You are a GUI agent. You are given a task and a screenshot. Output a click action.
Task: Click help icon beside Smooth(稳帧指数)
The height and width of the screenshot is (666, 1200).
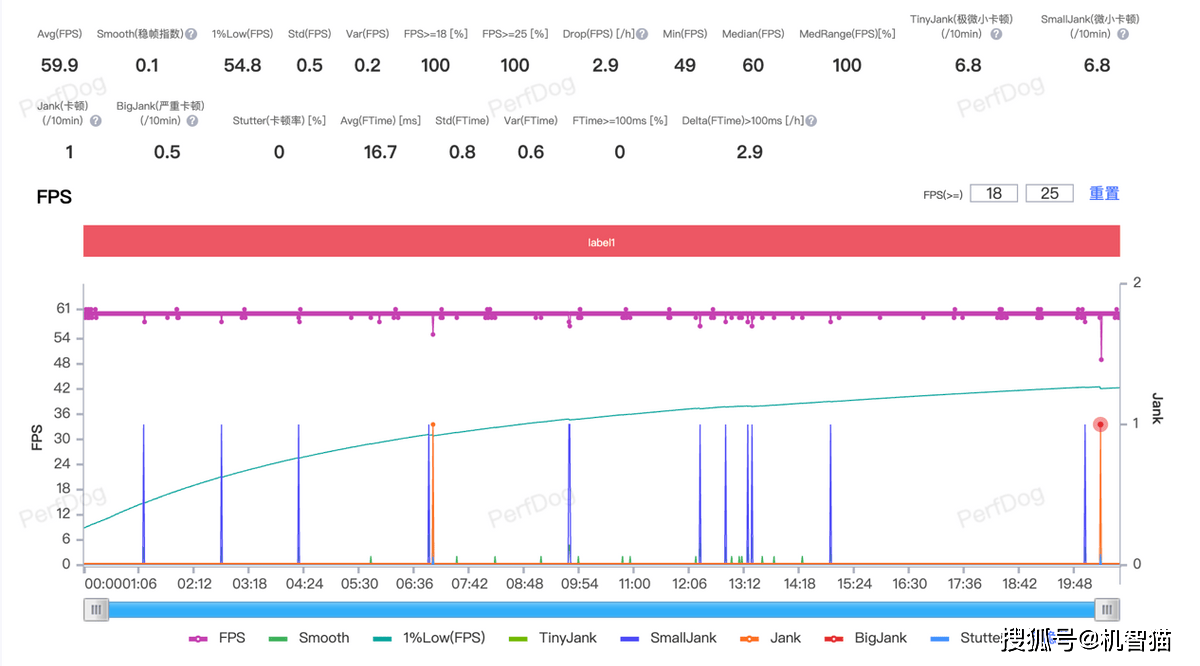(191, 34)
